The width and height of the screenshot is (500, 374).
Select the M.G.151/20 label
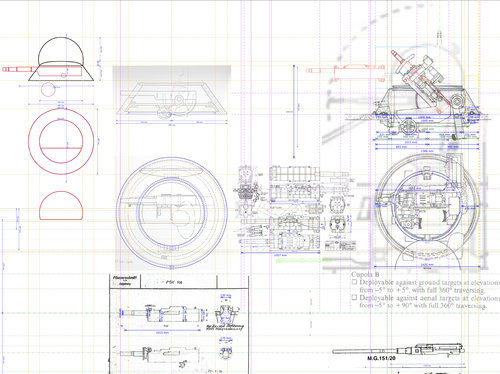coord(381,358)
